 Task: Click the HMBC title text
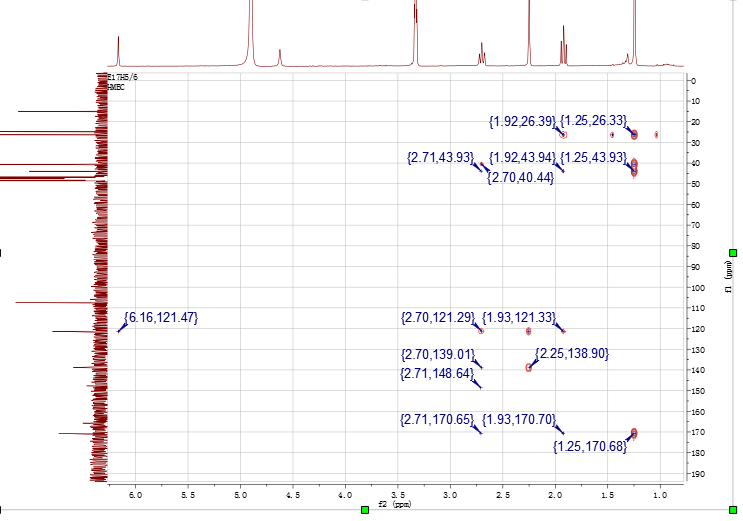116,87
